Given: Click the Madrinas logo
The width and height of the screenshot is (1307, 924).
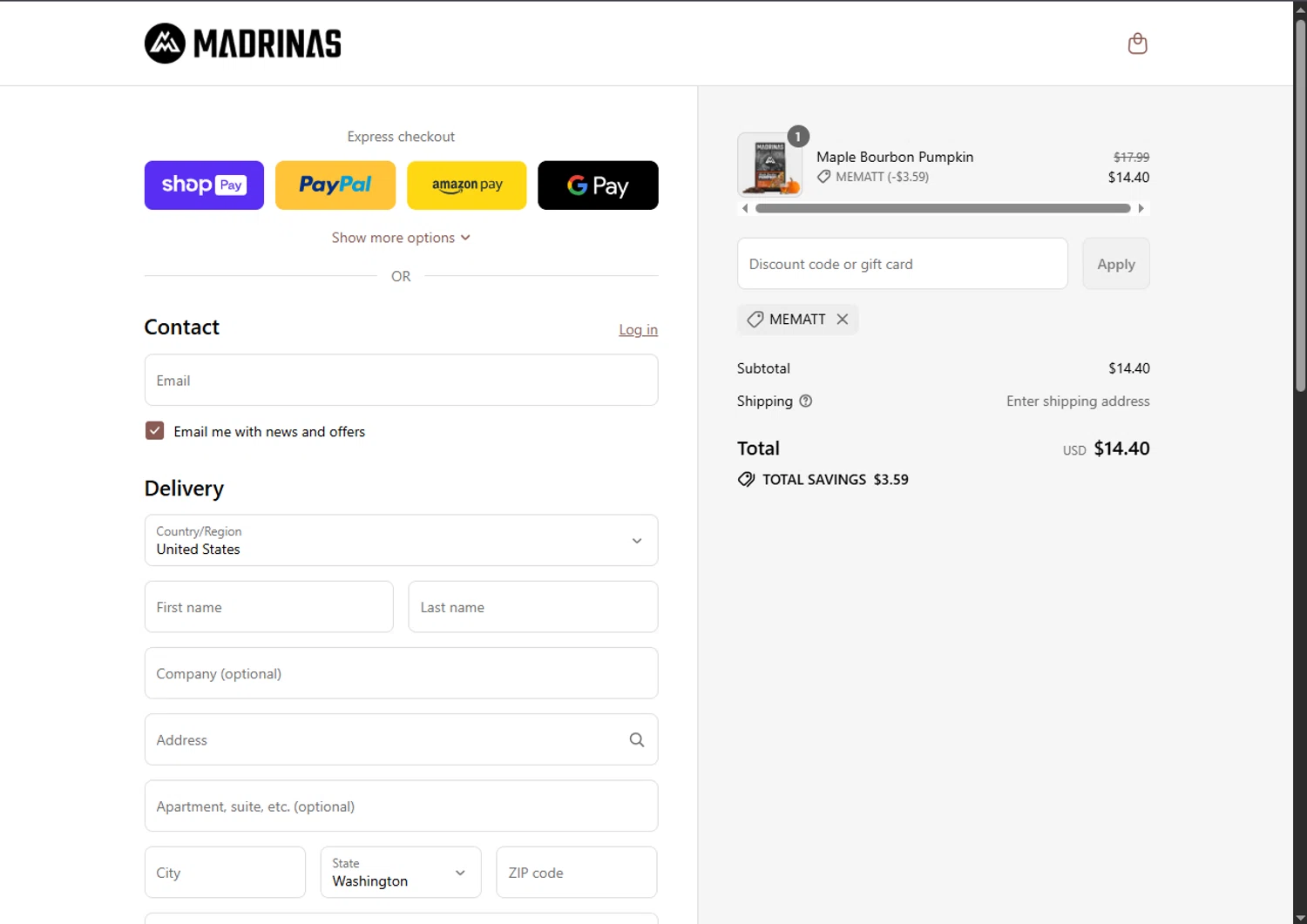Looking at the screenshot, I should pos(243,44).
